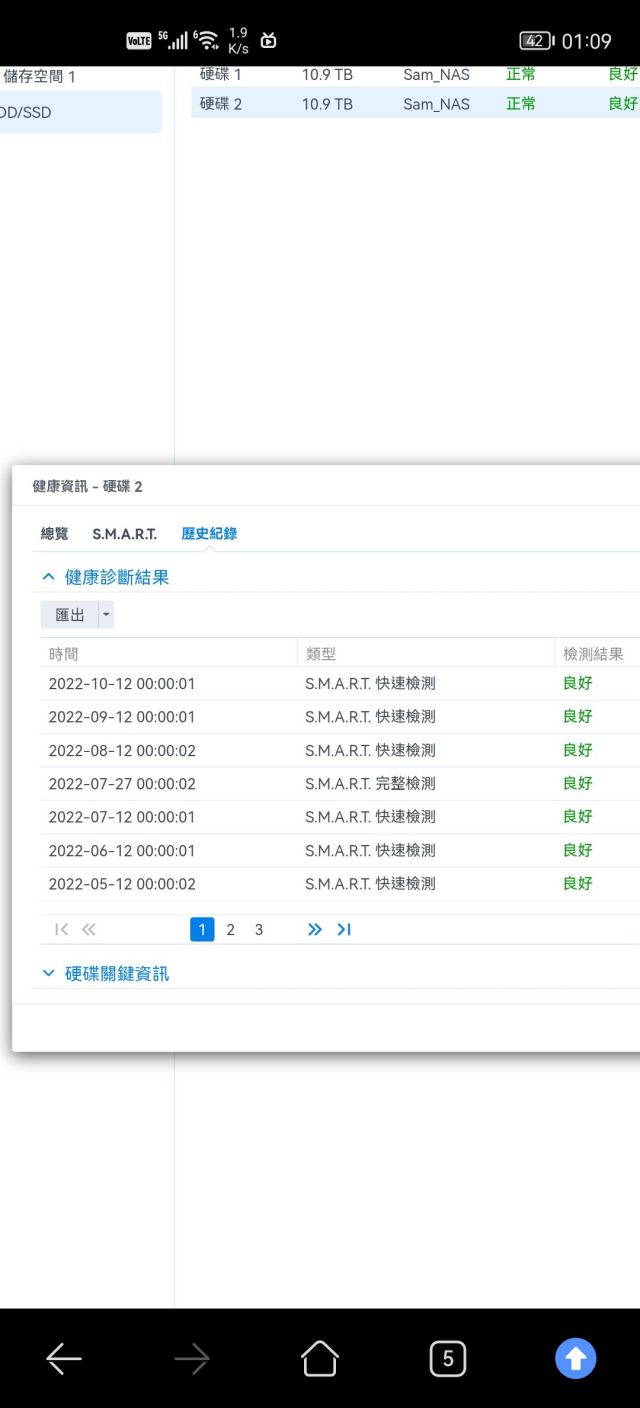Go to first page of history records
This screenshot has width=640, height=1408.
(61, 930)
